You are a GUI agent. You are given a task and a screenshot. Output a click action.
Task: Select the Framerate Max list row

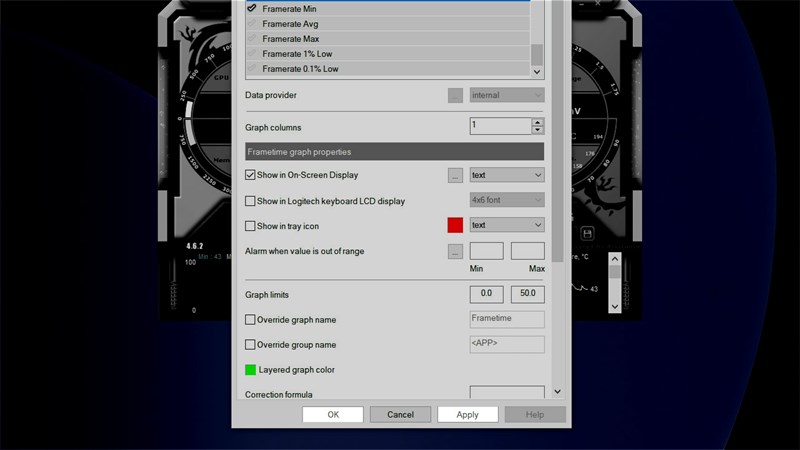tap(388, 38)
